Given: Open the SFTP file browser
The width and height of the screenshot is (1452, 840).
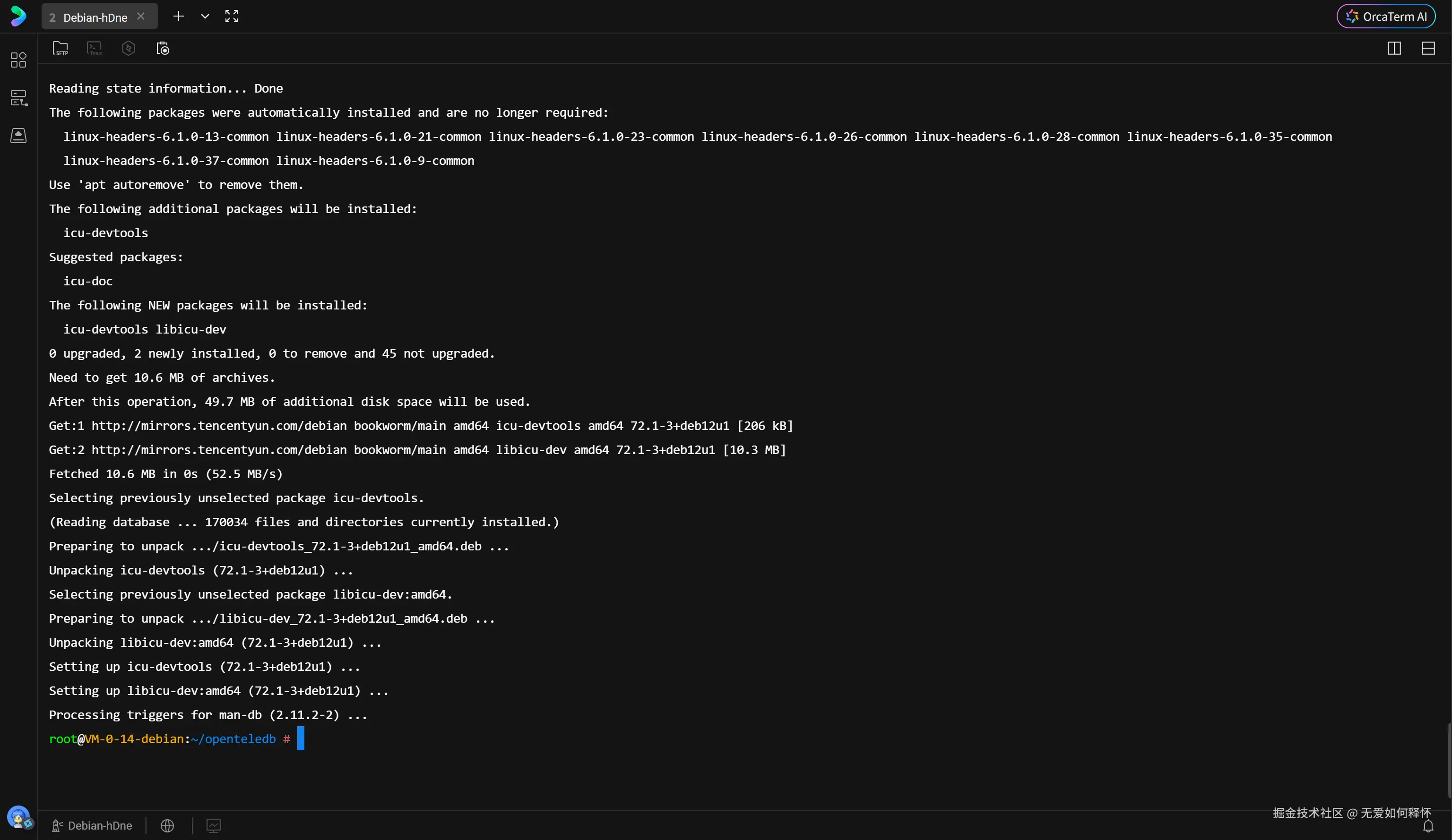Looking at the screenshot, I should pyautogui.click(x=60, y=48).
